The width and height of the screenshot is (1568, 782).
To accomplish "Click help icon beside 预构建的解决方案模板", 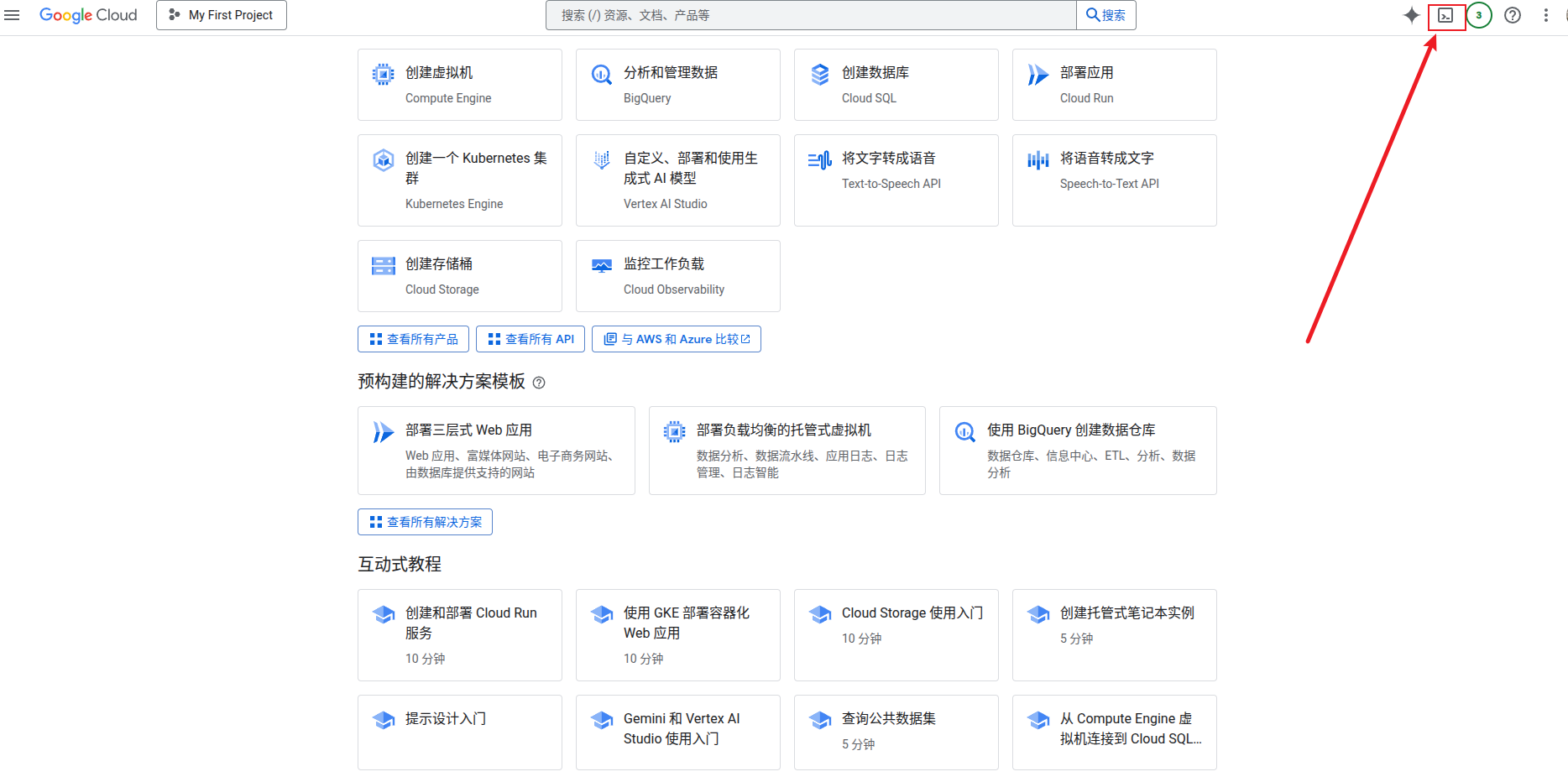I will pyautogui.click(x=539, y=383).
